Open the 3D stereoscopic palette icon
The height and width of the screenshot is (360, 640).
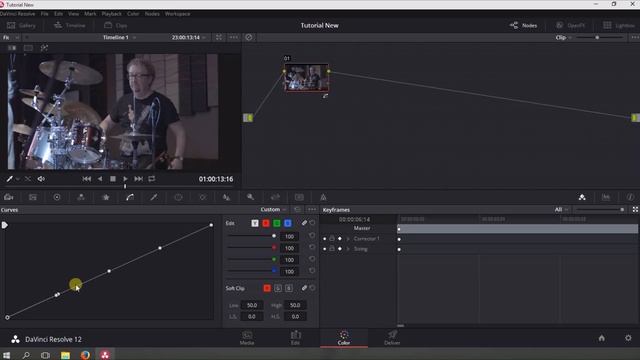coord(299,197)
